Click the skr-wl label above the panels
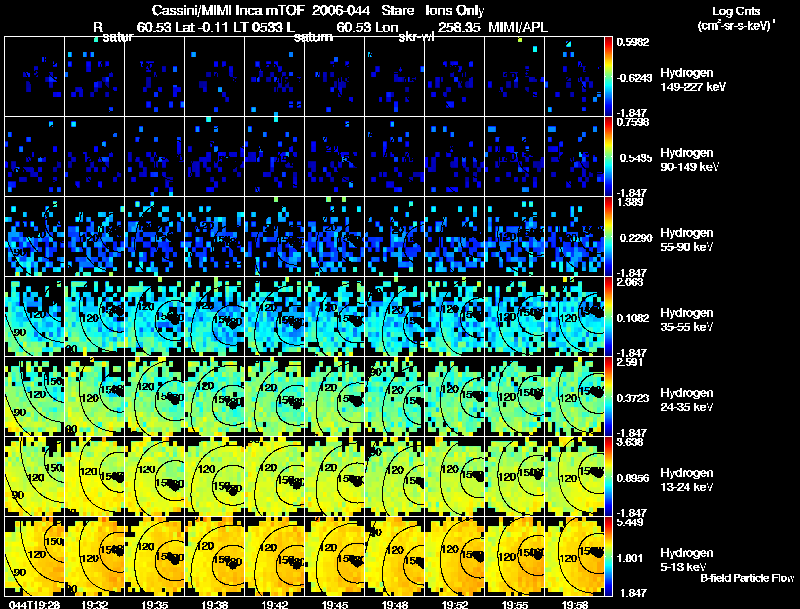The width and height of the screenshot is (800, 609). pos(416,37)
